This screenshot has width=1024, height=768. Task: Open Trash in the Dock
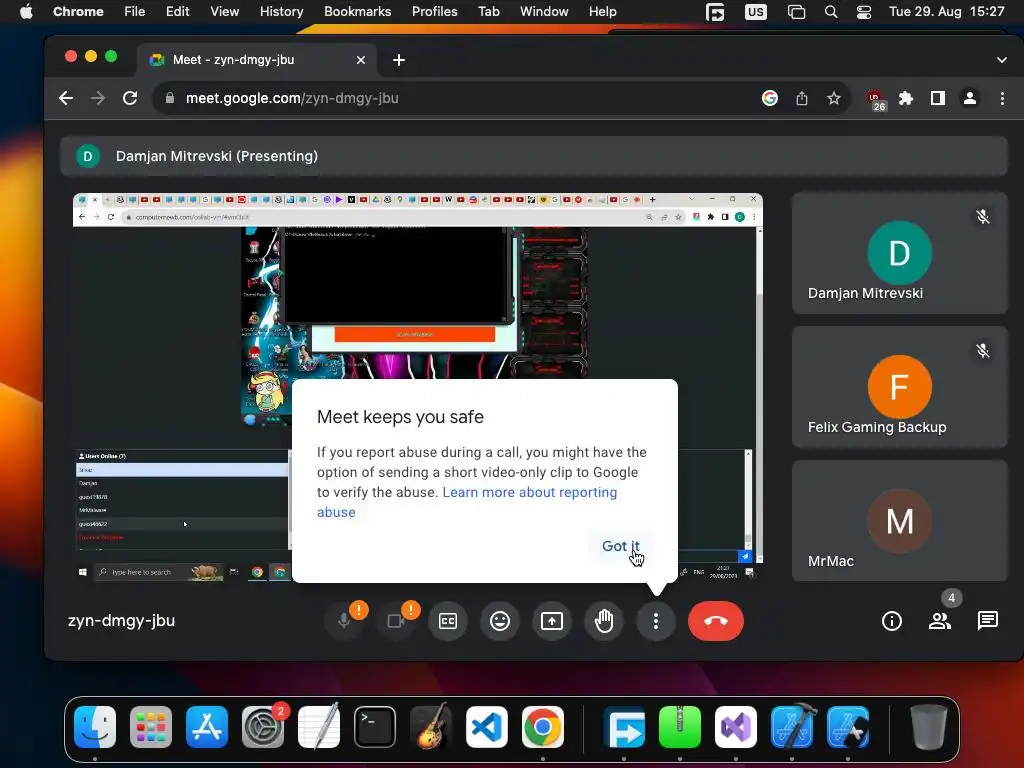929,726
